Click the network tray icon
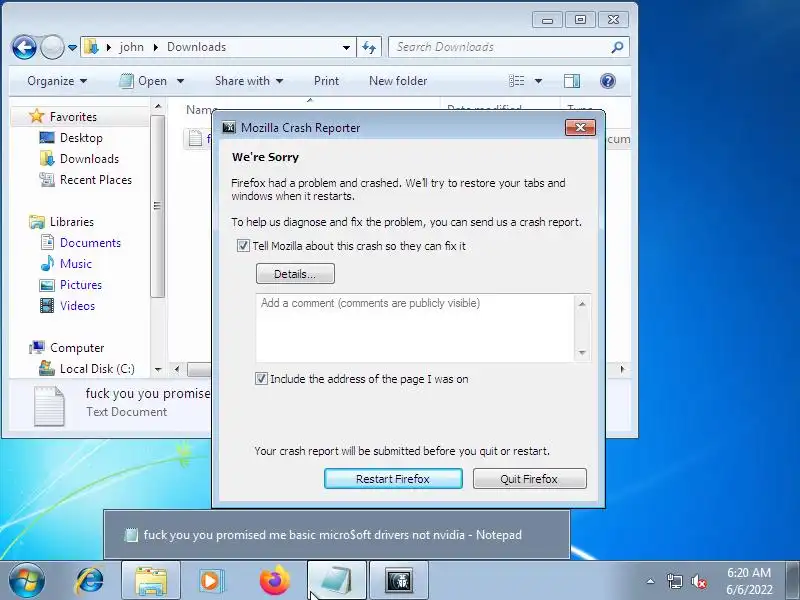Screen dimensions: 800x600 [x=674, y=581]
